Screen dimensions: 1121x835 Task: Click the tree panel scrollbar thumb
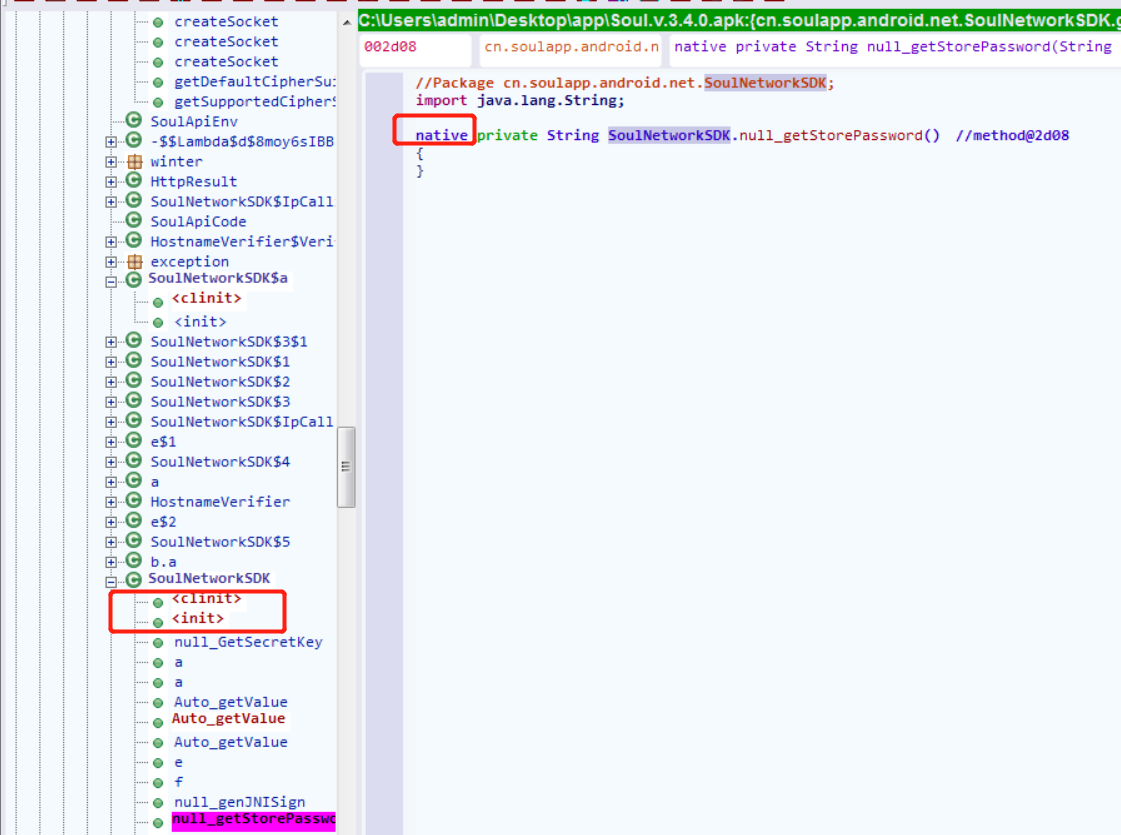pyautogui.click(x=346, y=467)
